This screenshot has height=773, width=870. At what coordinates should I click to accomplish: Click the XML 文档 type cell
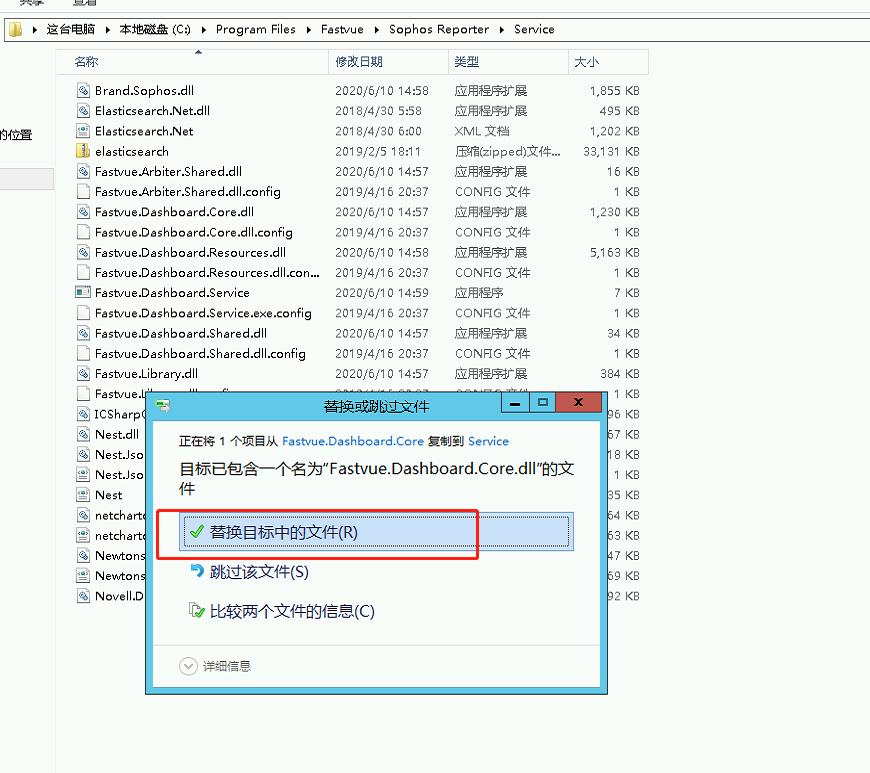482,131
